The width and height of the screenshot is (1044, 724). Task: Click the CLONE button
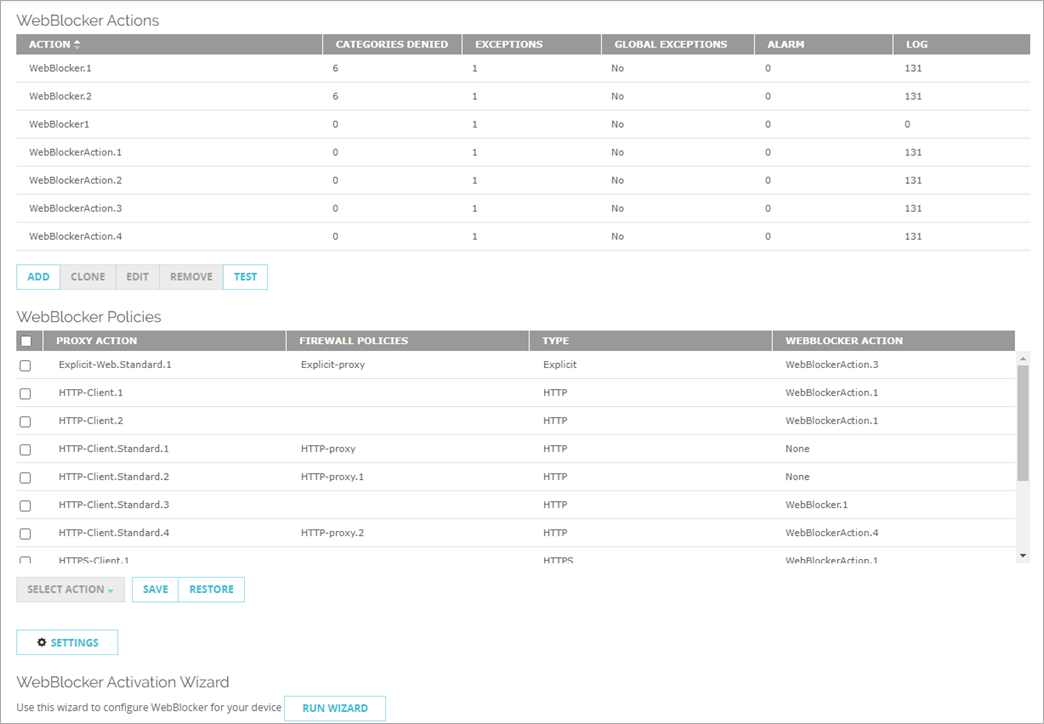click(88, 276)
